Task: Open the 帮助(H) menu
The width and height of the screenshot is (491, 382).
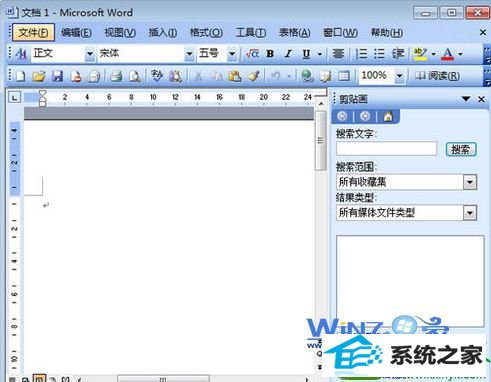Action: (x=387, y=32)
